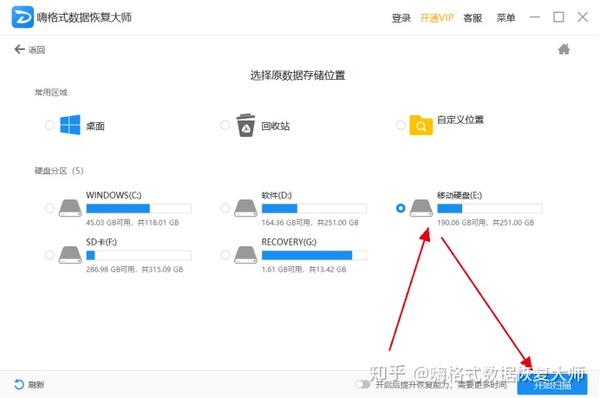Go back using the 返回 arrow
The height and width of the screenshot is (398, 600).
(20, 49)
